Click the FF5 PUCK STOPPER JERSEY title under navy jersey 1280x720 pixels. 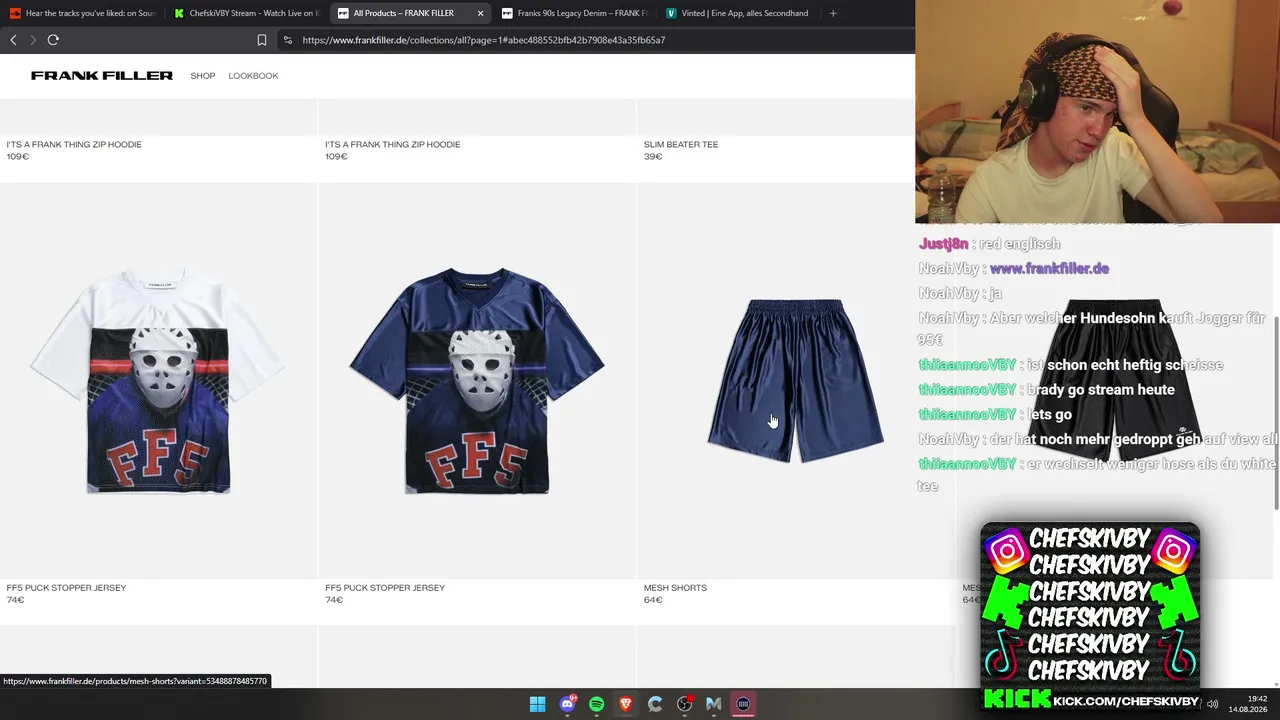coord(385,588)
